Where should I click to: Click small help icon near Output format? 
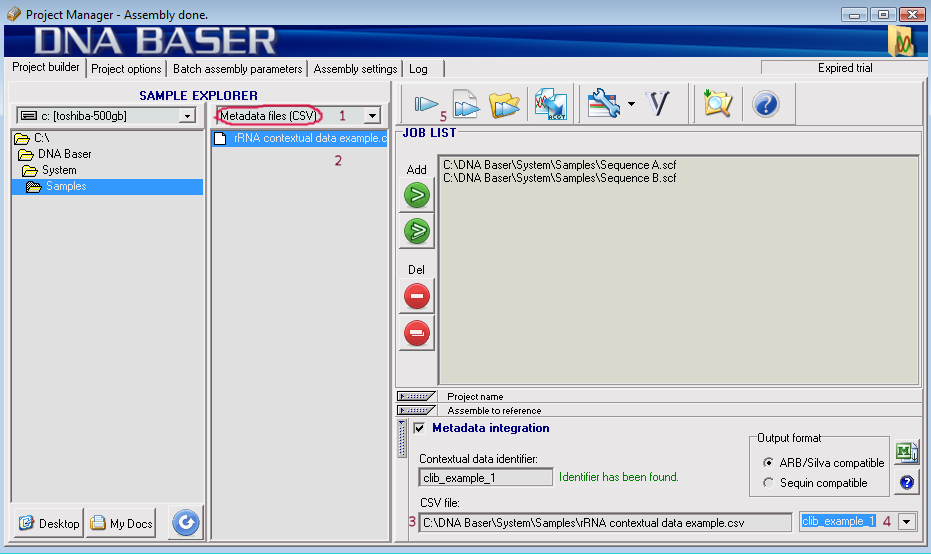[906, 482]
